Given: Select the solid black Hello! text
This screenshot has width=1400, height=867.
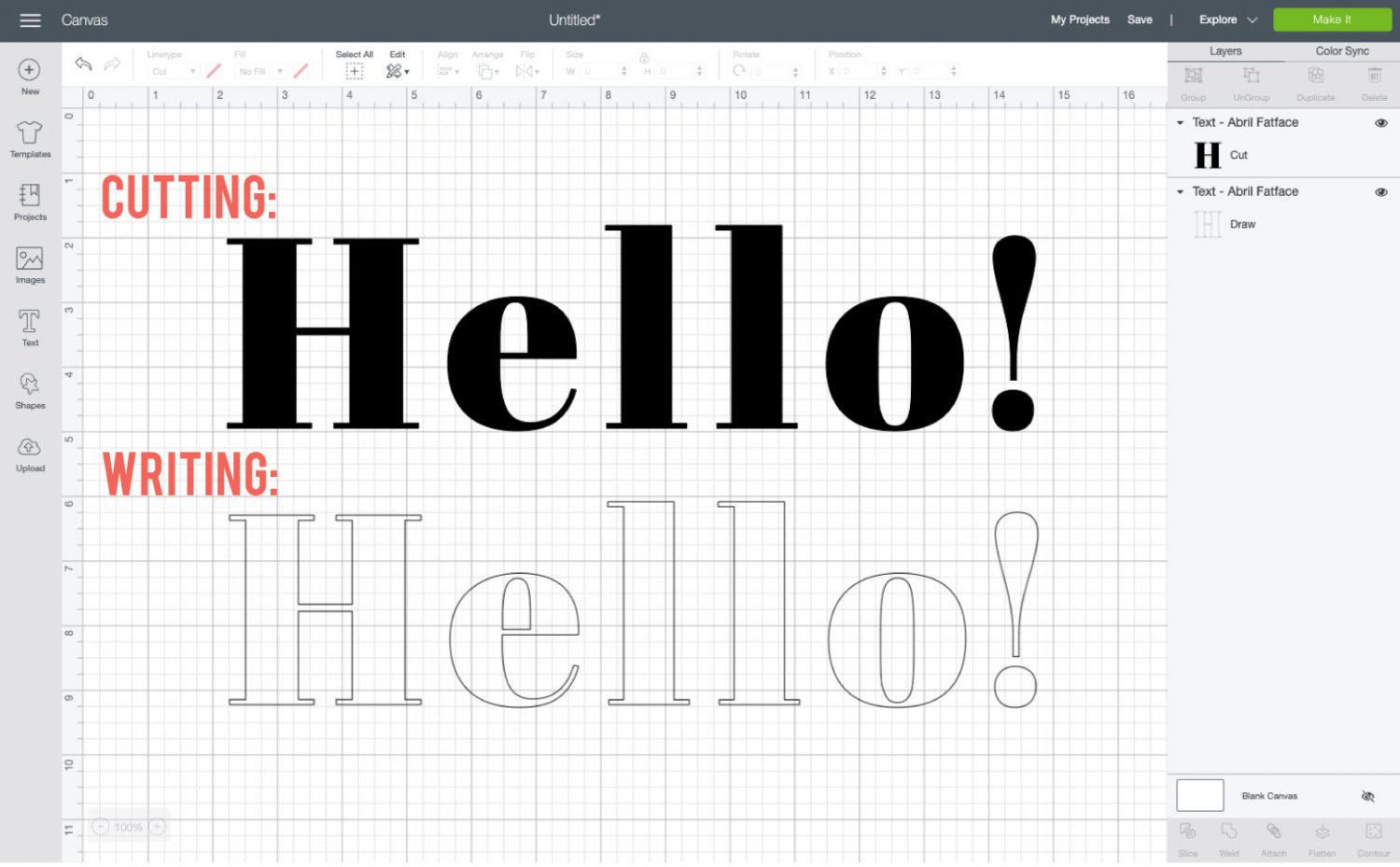Looking at the screenshot, I should coord(631,327).
